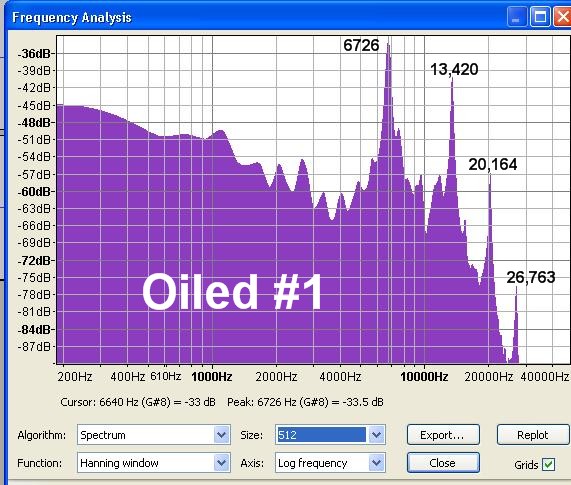Click the Log frequency axis combo text
The height and width of the screenshot is (485, 571).
click(x=312, y=463)
